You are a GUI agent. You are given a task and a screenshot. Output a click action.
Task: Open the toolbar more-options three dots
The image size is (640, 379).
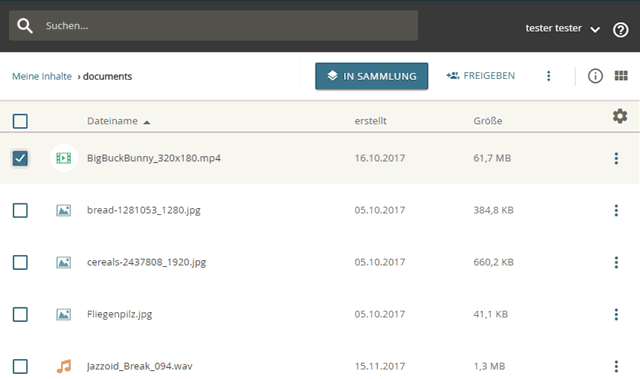point(549,76)
